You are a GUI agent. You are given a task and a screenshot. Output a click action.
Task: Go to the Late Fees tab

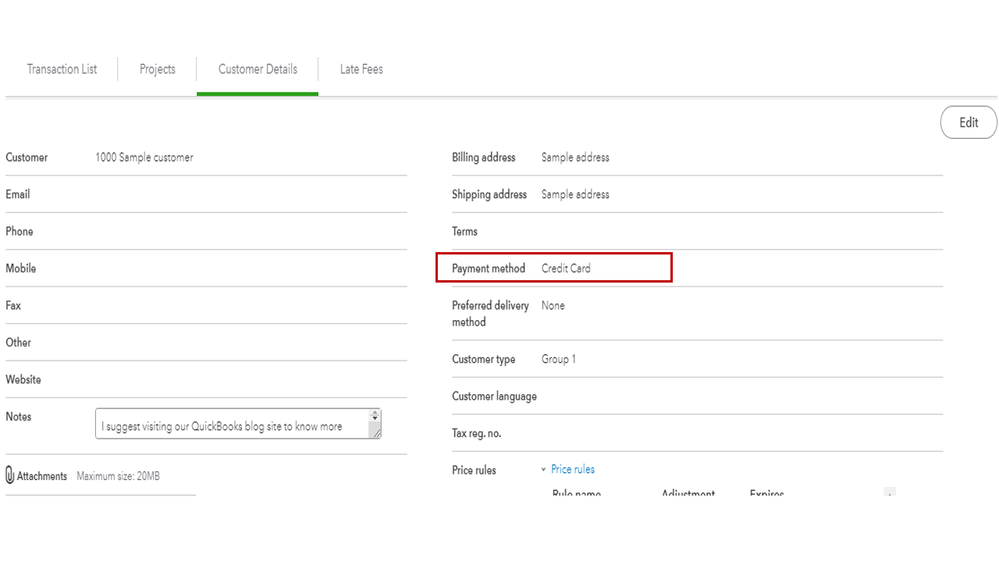point(361,69)
